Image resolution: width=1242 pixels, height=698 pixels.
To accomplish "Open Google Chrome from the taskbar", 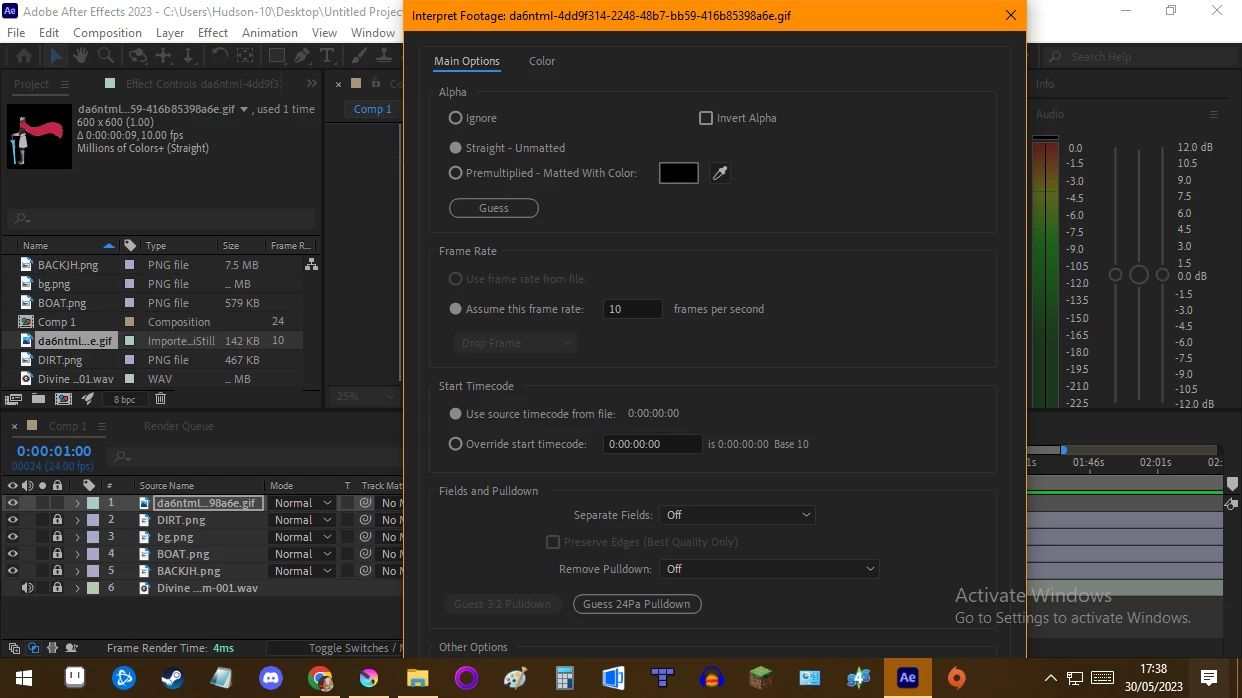I will pos(320,678).
